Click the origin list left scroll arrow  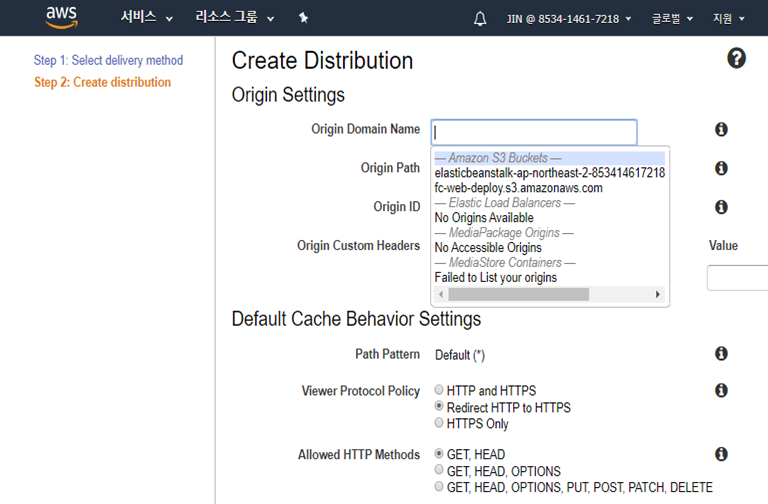(441, 294)
